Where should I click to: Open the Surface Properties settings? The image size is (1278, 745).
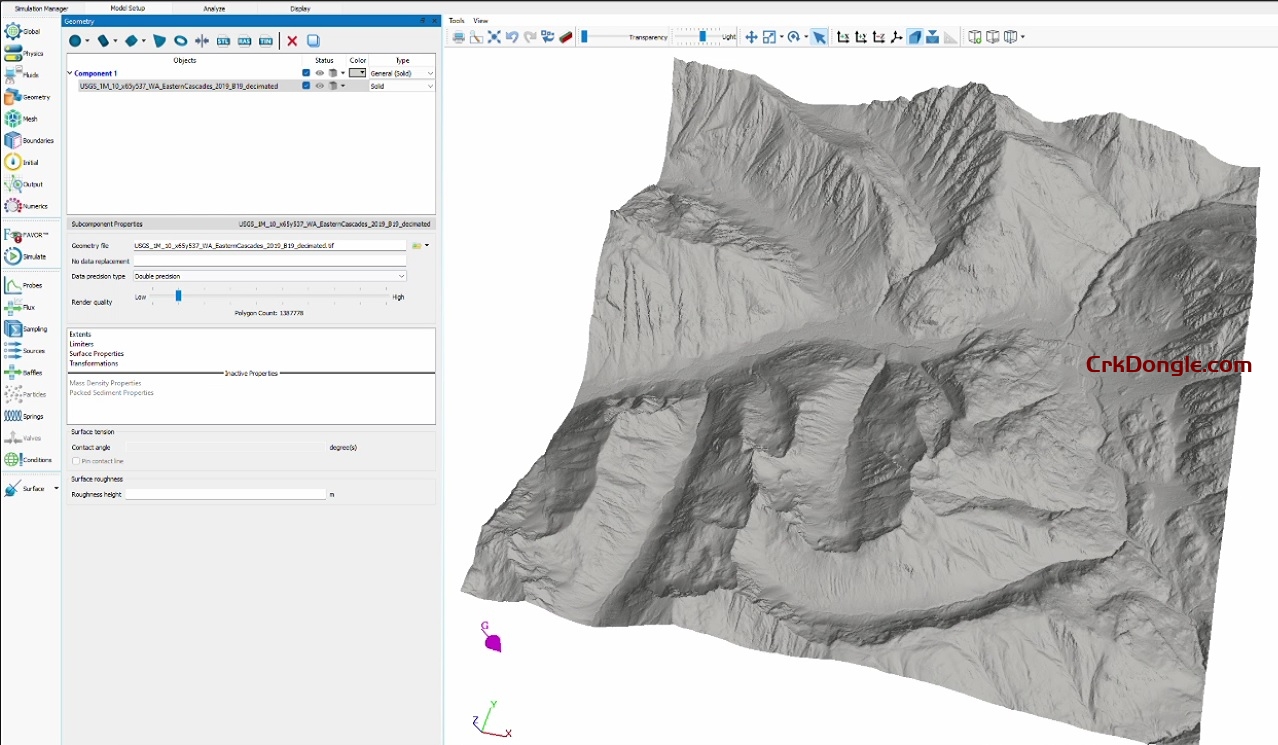96,354
